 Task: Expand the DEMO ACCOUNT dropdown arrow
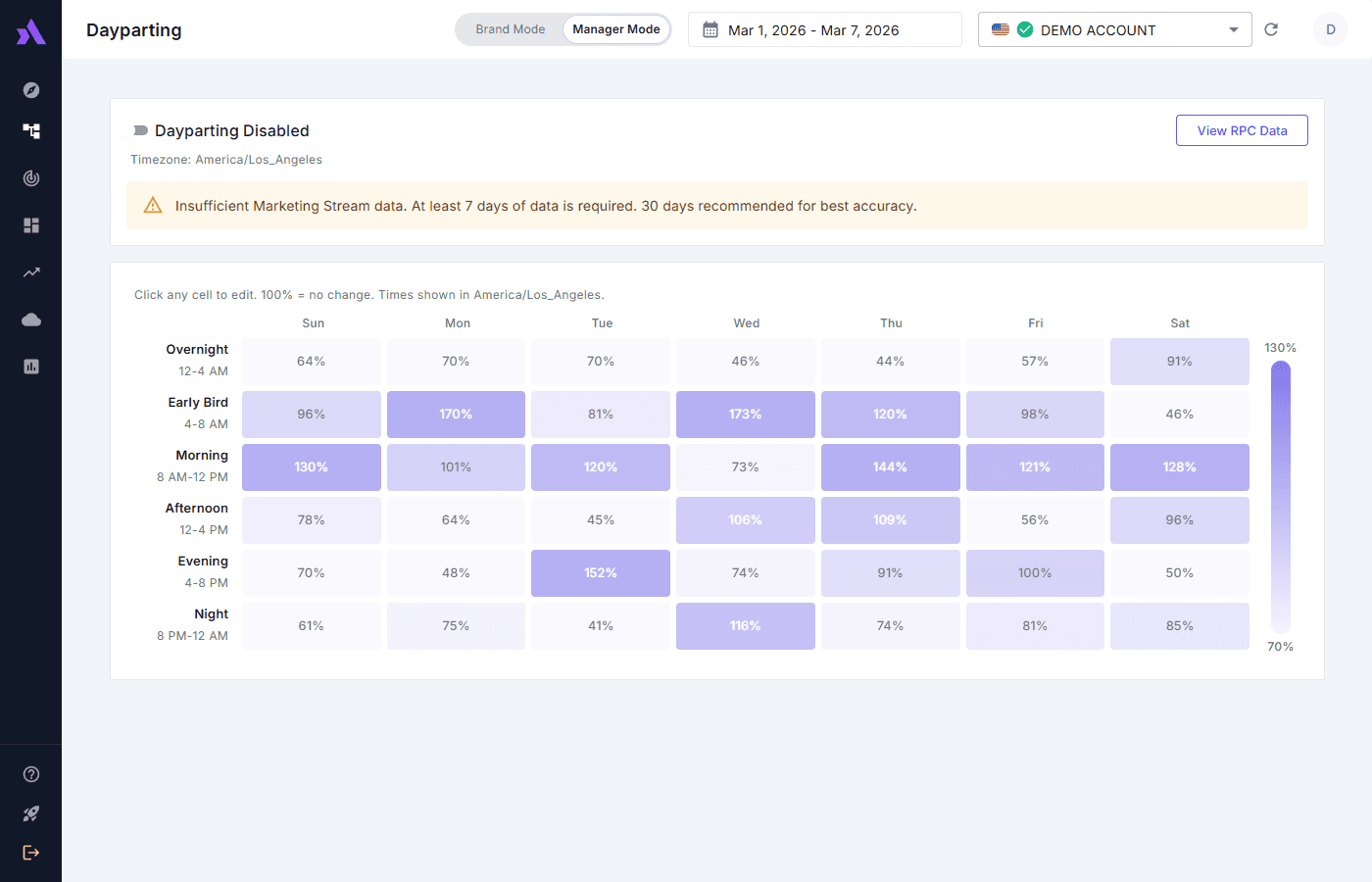1234,30
